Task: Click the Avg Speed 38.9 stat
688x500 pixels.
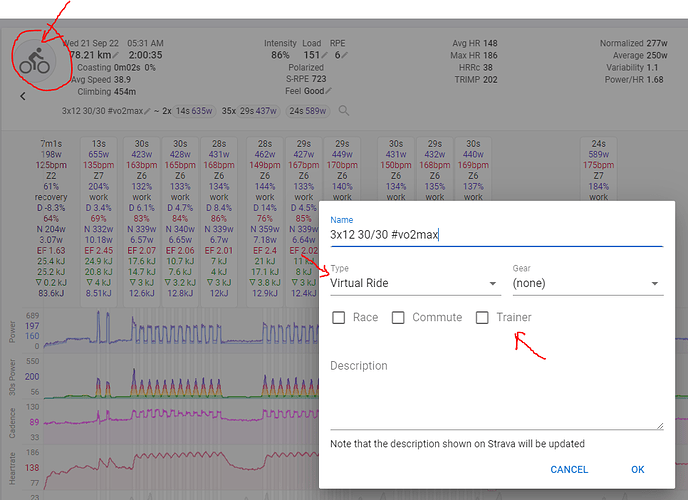Action: click(101, 79)
